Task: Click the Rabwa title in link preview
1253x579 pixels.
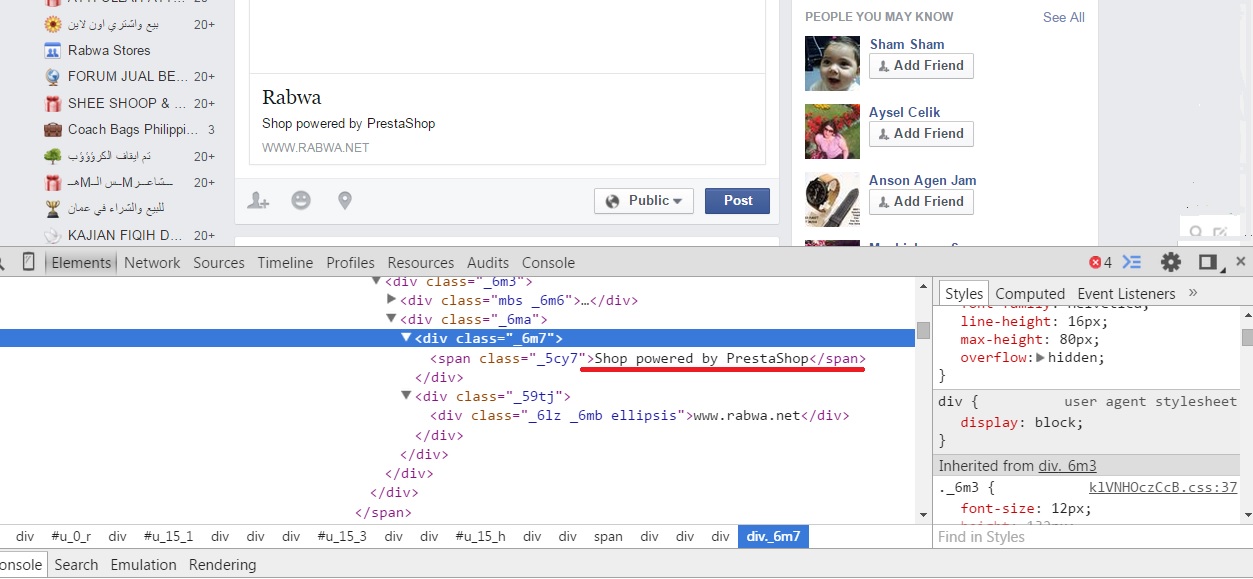Action: click(x=292, y=97)
